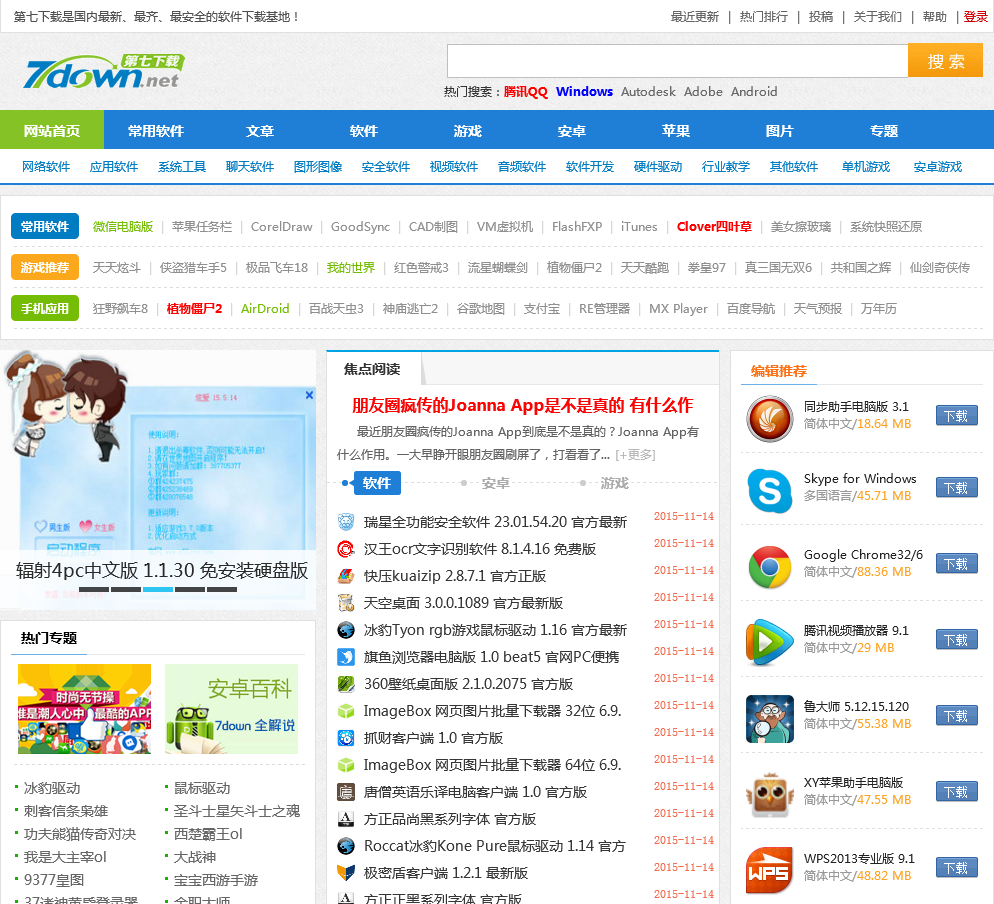Click the 方正品尚黑系列字体 row icon
Screen dimensions: 994x904
345,819
